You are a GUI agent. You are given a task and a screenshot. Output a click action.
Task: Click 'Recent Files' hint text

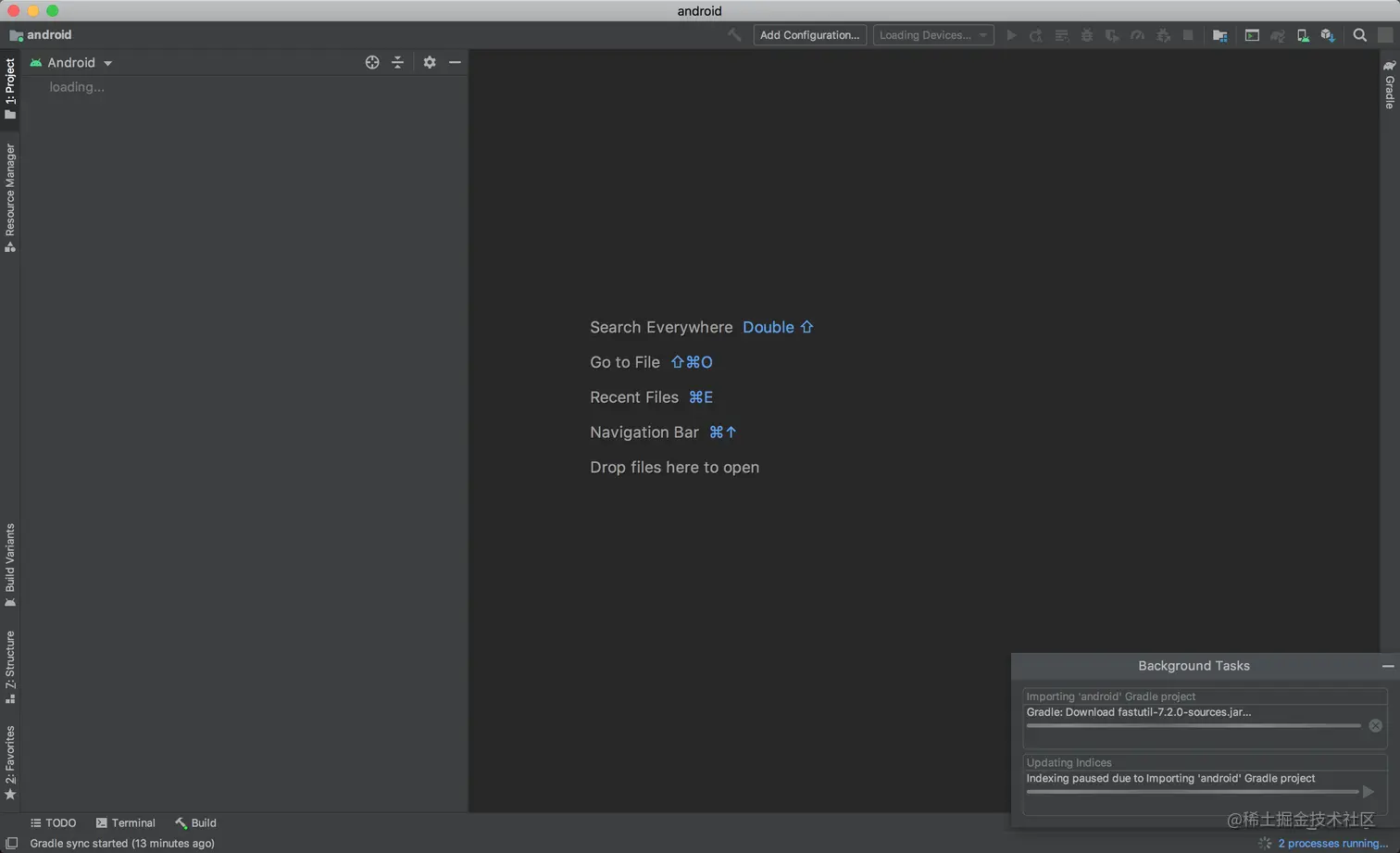tap(634, 397)
